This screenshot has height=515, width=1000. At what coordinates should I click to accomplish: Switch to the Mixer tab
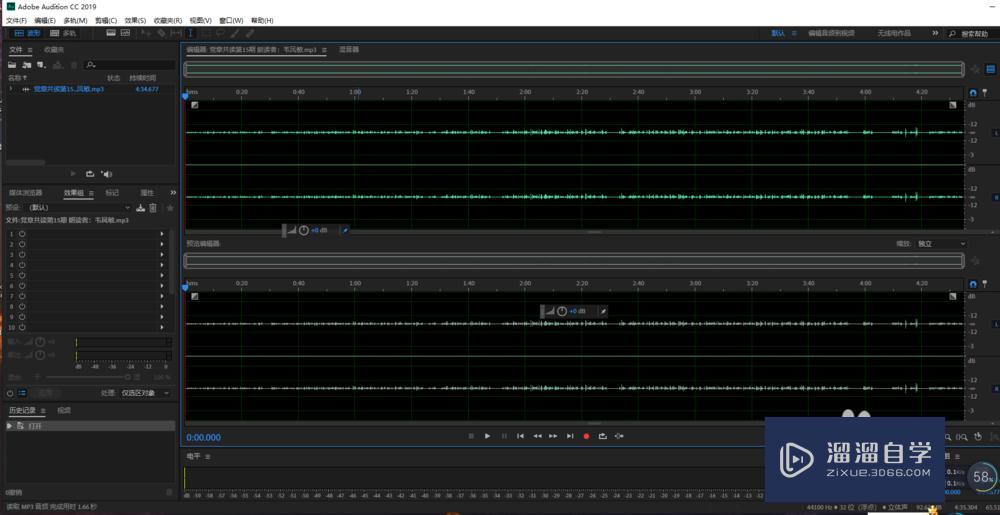[349, 49]
